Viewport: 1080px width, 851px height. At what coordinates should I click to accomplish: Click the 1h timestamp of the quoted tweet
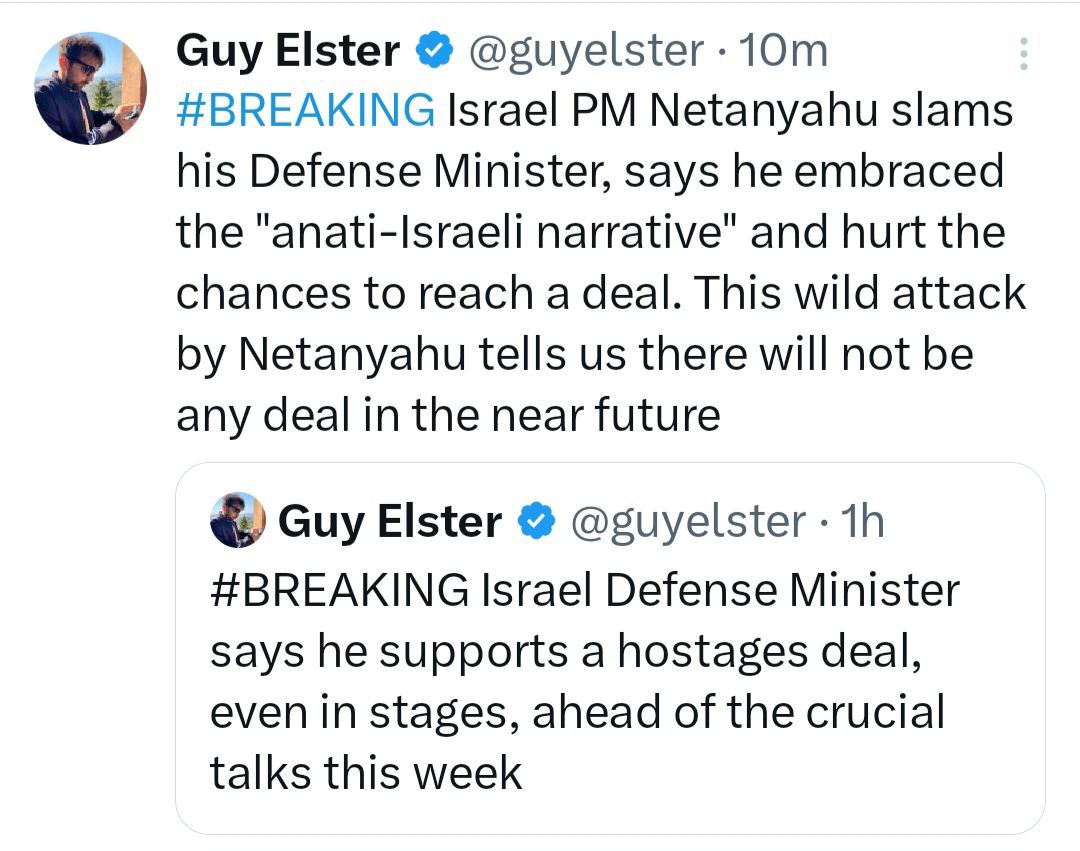(863, 521)
